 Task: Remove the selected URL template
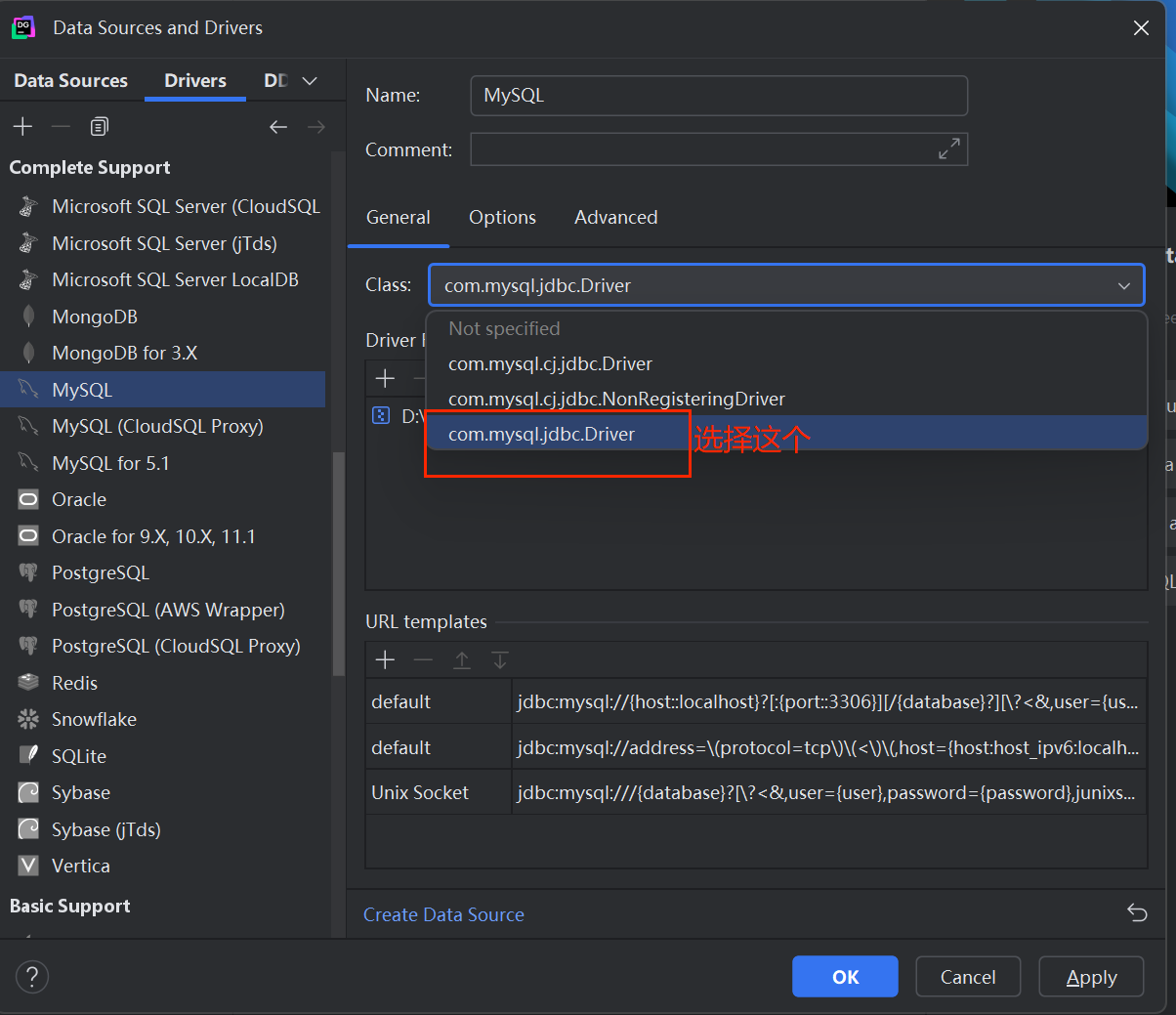(423, 660)
